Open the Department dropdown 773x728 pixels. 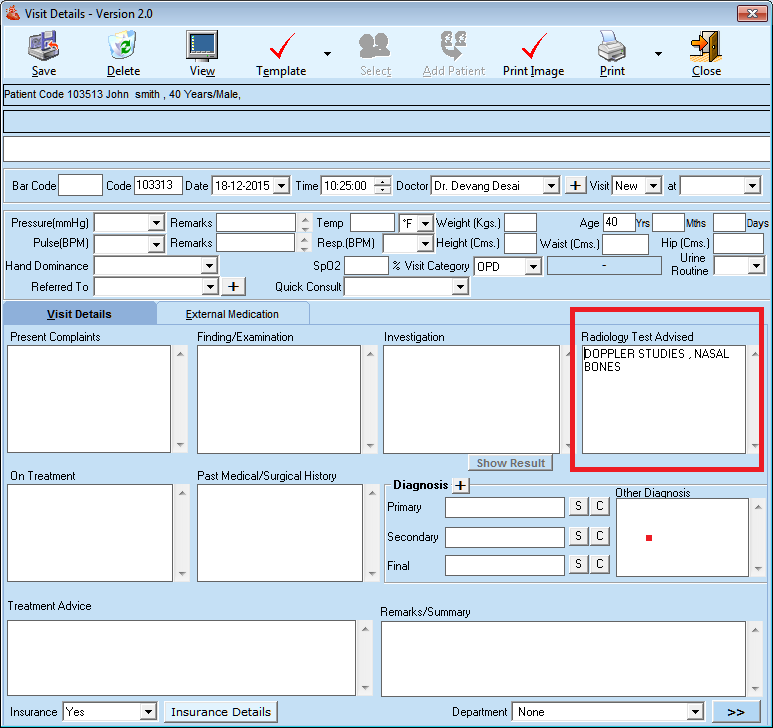point(695,712)
